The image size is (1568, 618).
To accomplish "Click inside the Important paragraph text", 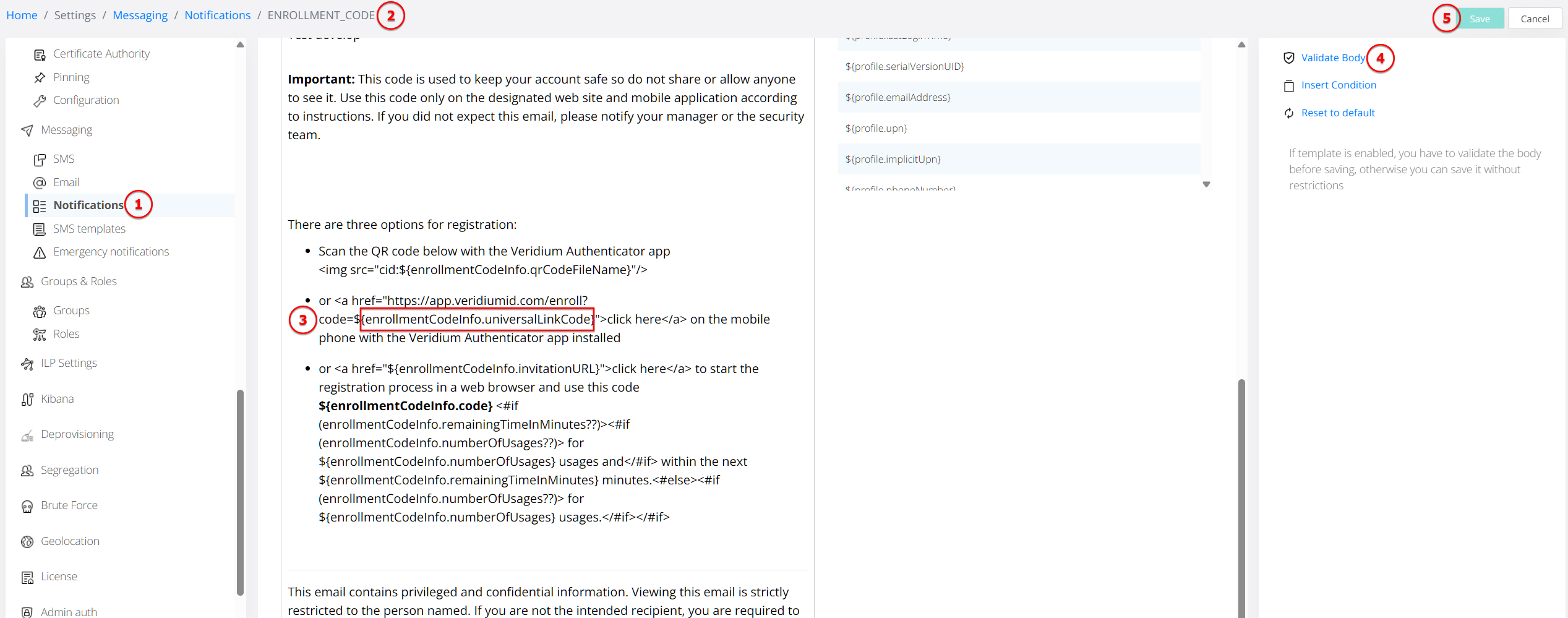I will (x=546, y=107).
